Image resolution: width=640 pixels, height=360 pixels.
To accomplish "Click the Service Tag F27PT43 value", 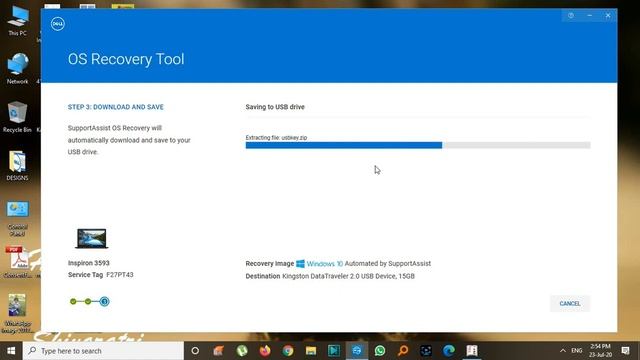I will coord(120,275).
